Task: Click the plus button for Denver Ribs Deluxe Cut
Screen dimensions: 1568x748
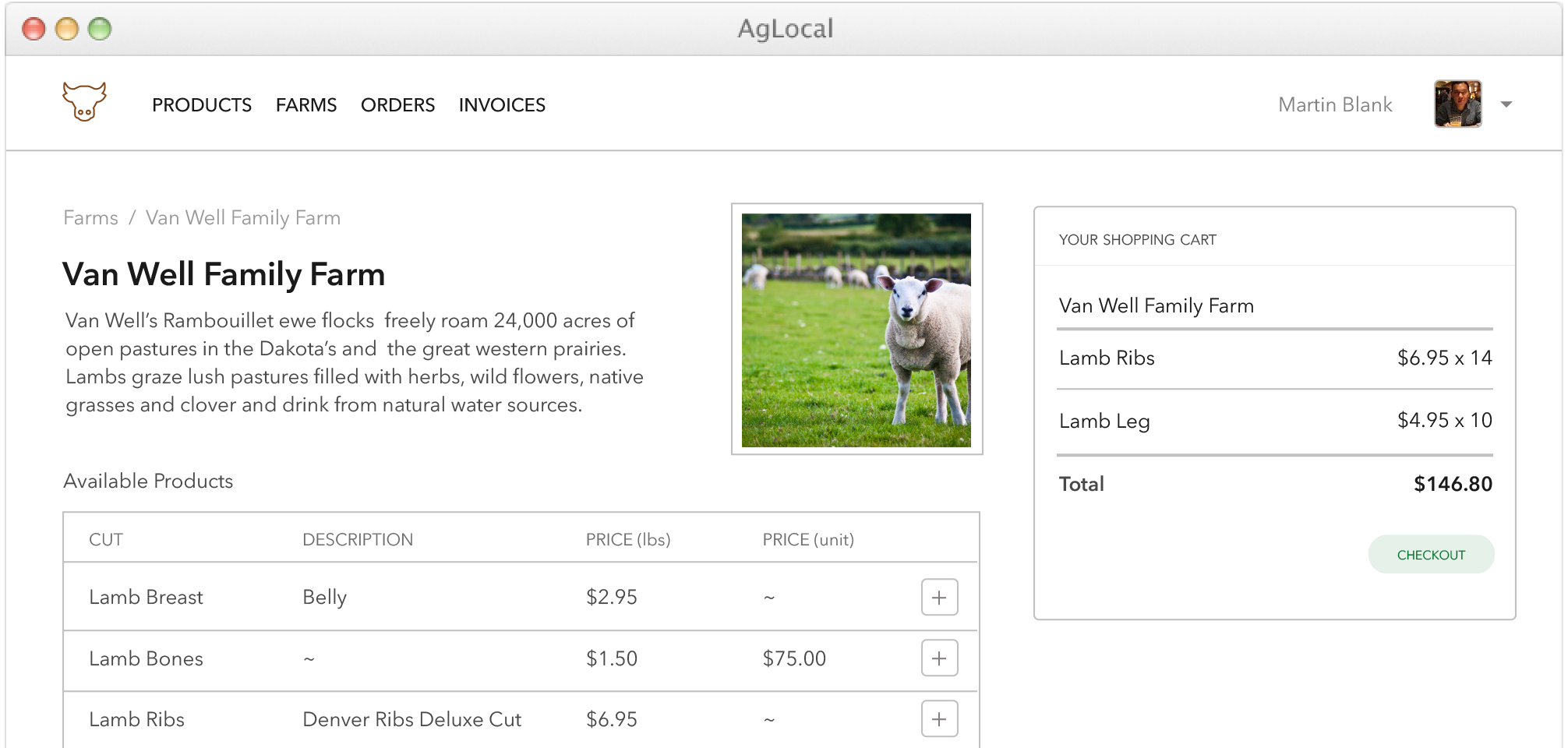Action: tap(939, 718)
